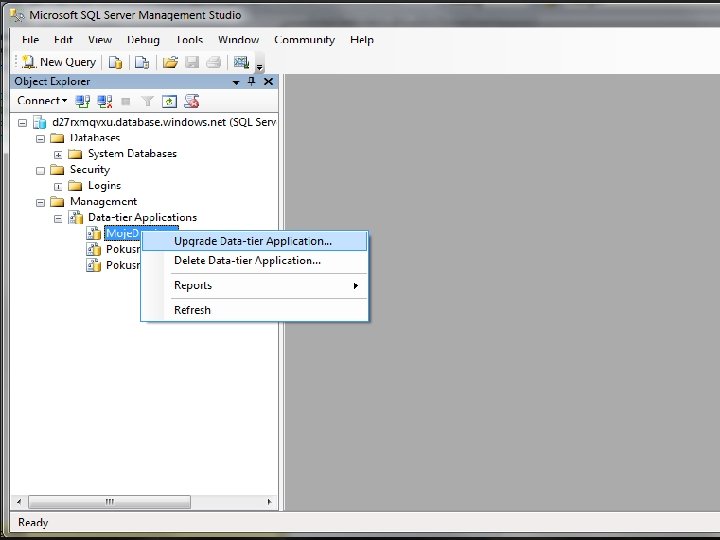Click the scroll left arrow in Object Explorer
Screen dimensions: 720x540
[19, 501]
